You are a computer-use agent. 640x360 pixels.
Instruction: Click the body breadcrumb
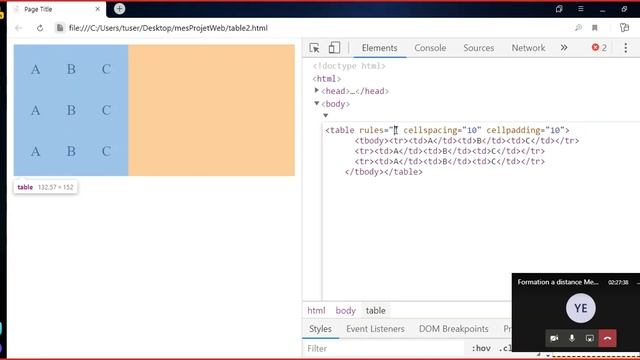coord(345,311)
